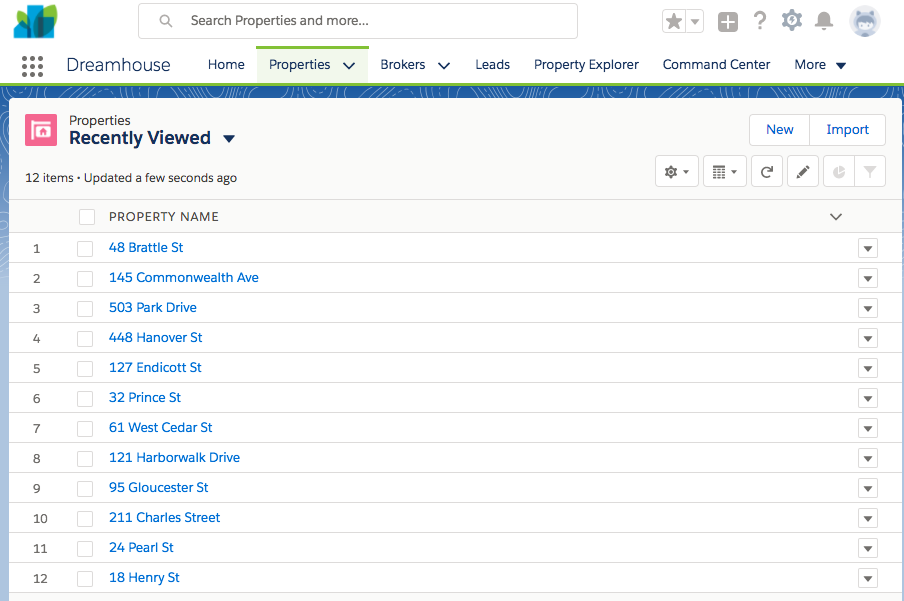Viewport: 904px width, 601px height.
Task: Open the App Launcher grid icon
Action: 32,66
